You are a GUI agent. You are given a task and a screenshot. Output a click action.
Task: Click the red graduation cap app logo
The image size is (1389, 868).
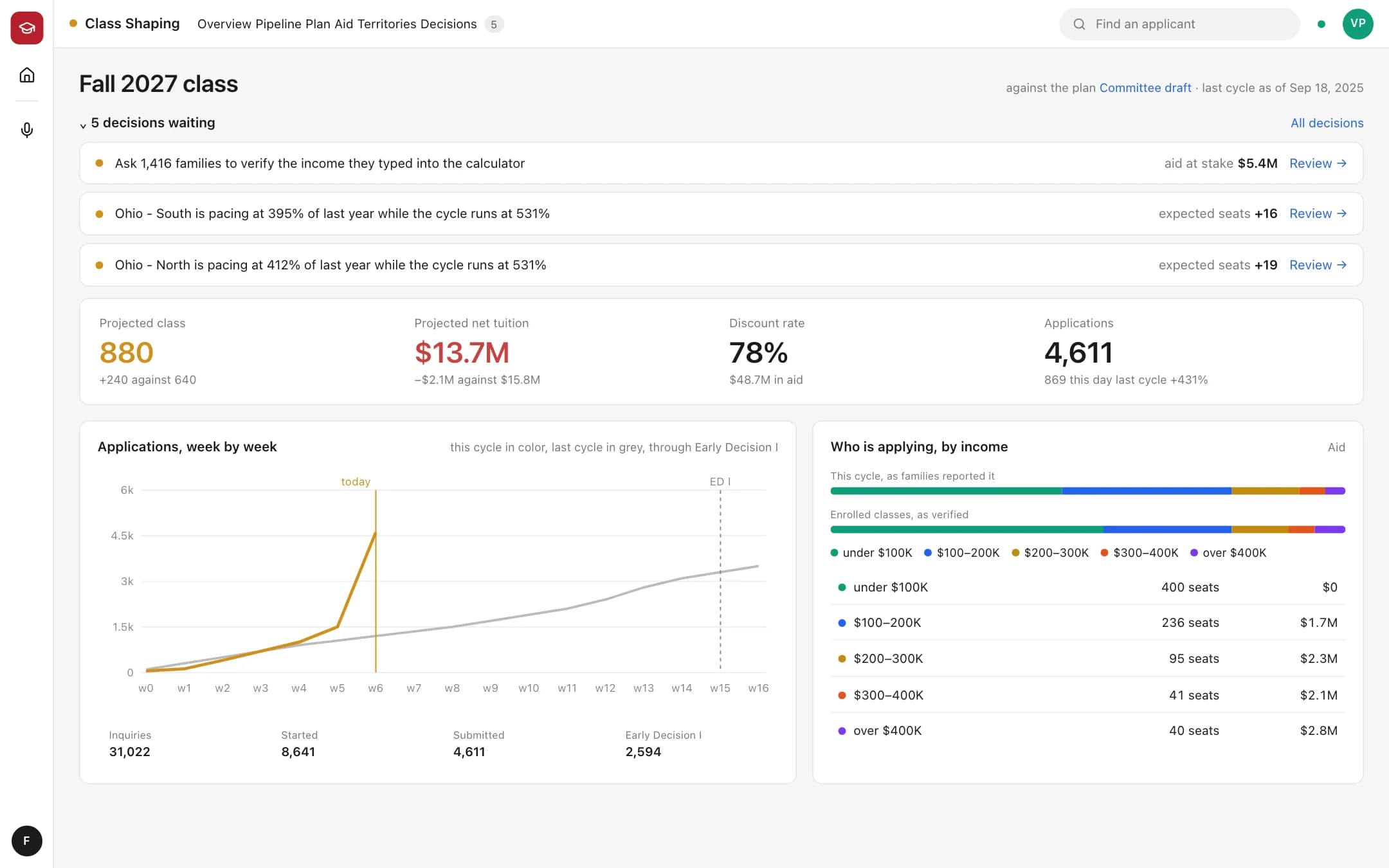(x=27, y=28)
